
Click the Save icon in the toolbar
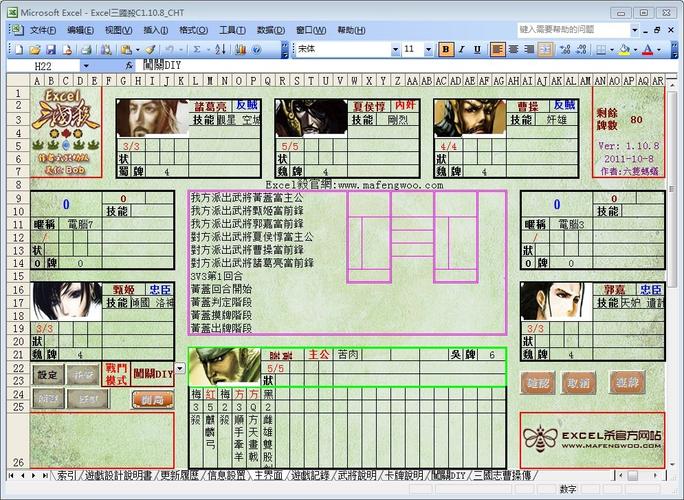(x=50, y=48)
